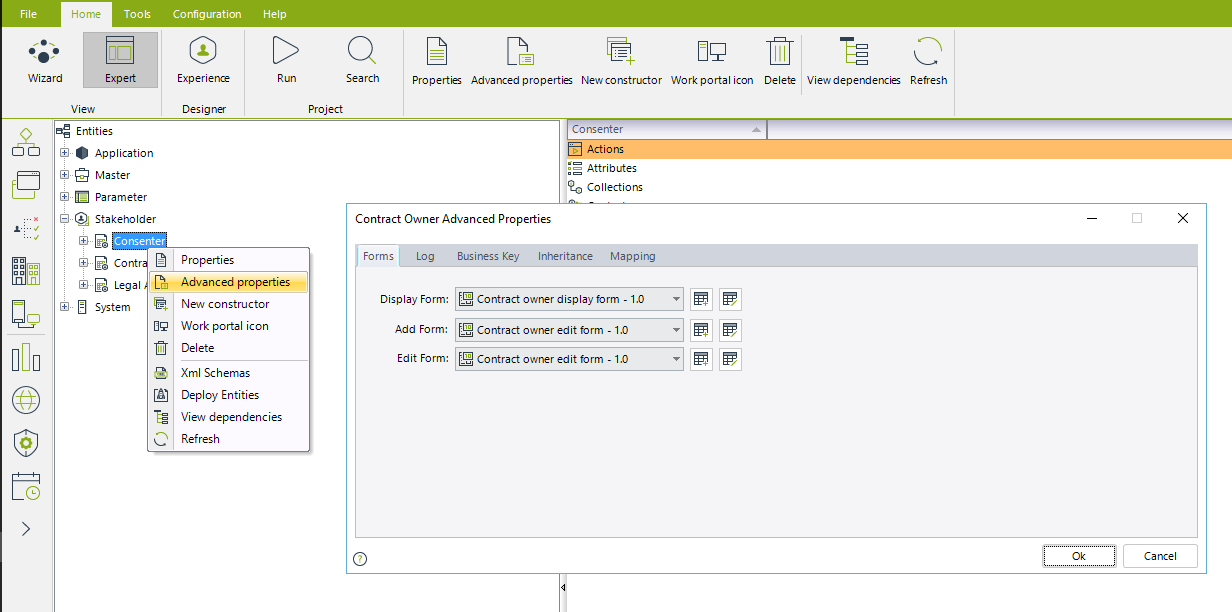Screen dimensions: 1232x612
Task: Select the Collections row in list
Action: pos(899,187)
